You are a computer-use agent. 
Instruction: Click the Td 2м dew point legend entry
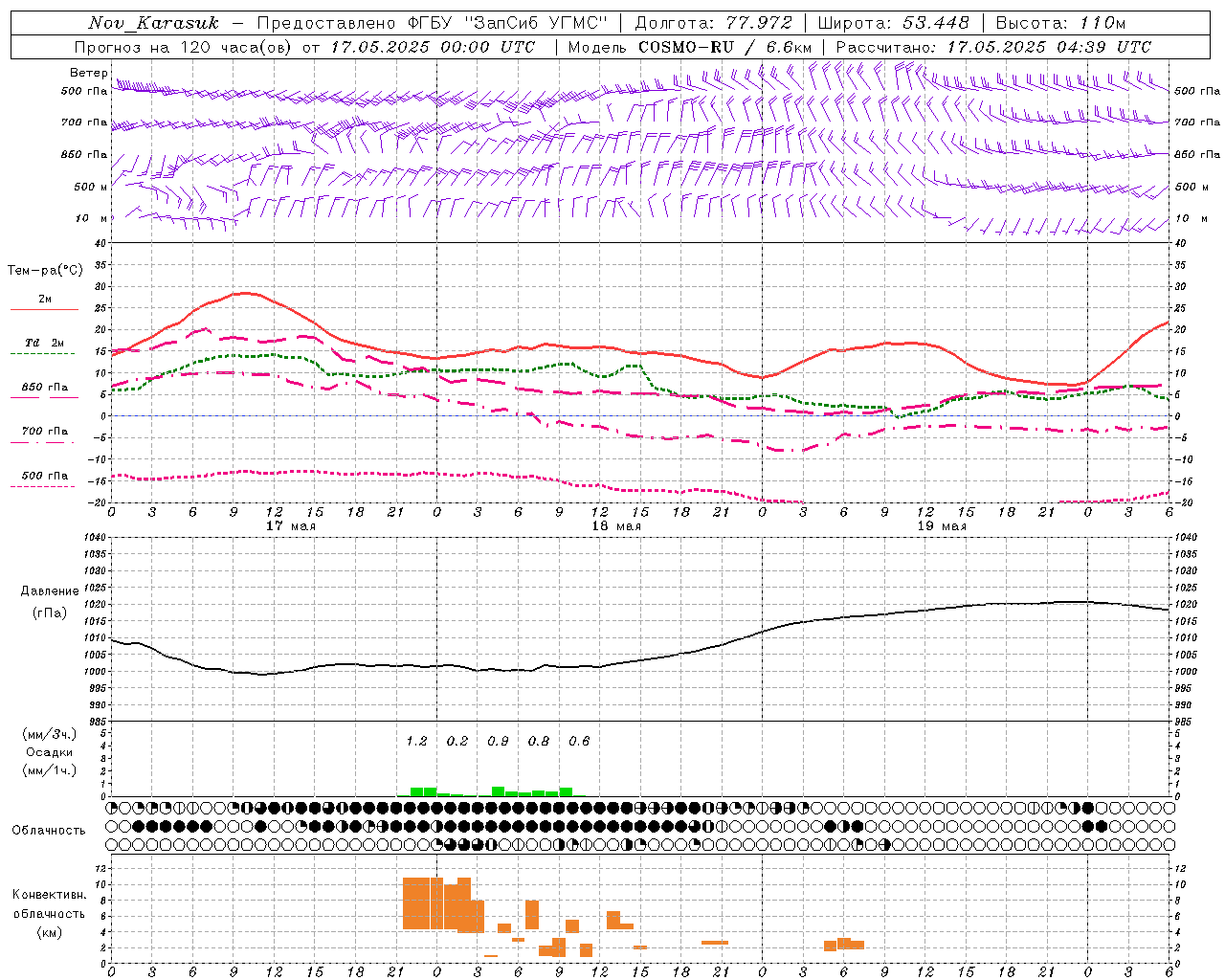coord(44,343)
